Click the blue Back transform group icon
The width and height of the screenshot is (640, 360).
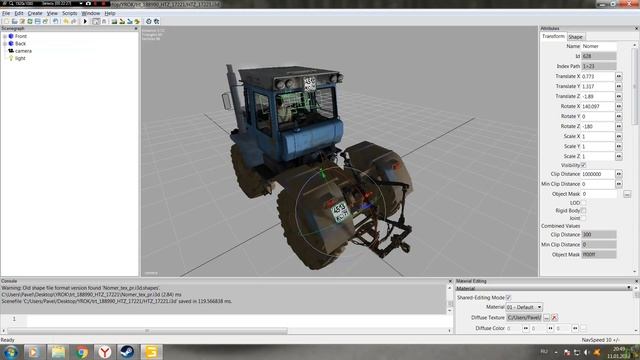pos(11,43)
